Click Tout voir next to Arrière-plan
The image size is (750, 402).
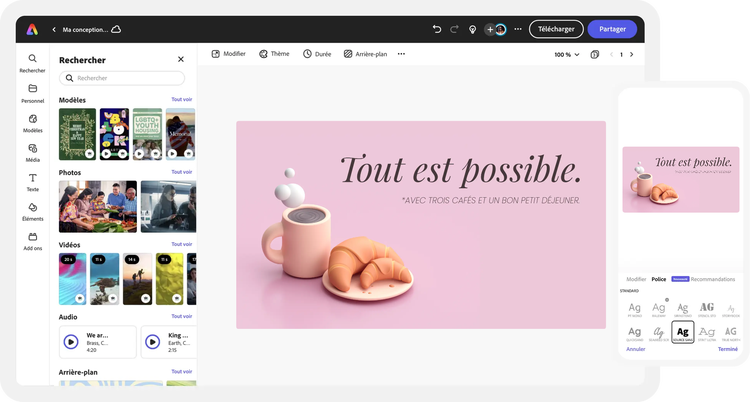click(x=182, y=371)
